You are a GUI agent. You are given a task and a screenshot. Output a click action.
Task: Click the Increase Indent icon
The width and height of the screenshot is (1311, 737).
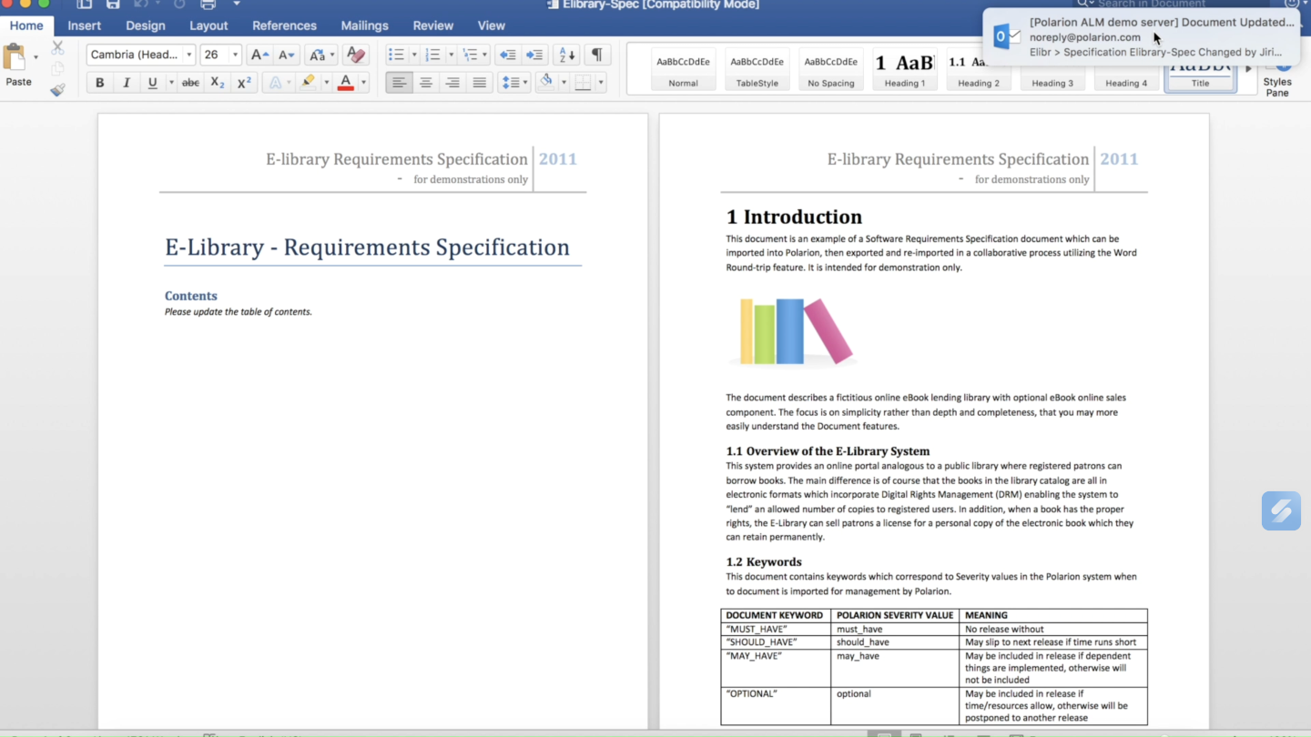tap(535, 55)
